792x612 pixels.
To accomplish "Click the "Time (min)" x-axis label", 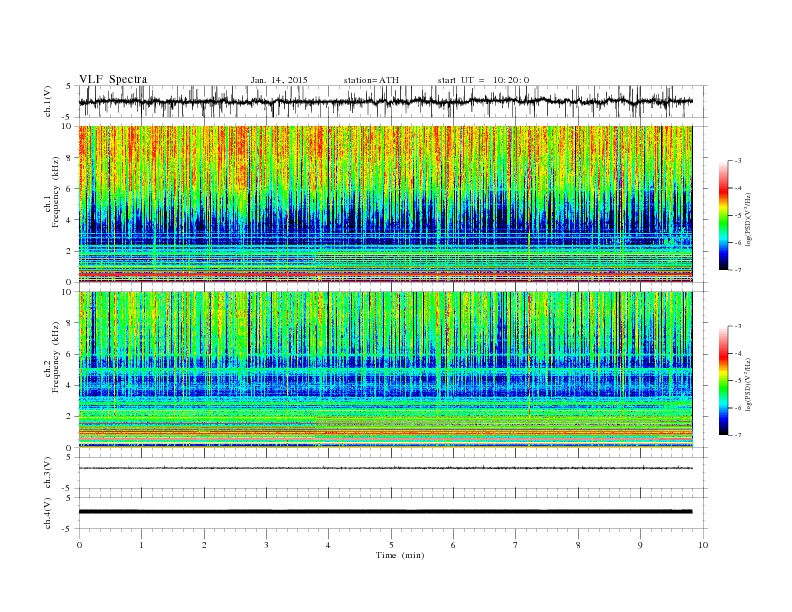I will tap(400, 555).
